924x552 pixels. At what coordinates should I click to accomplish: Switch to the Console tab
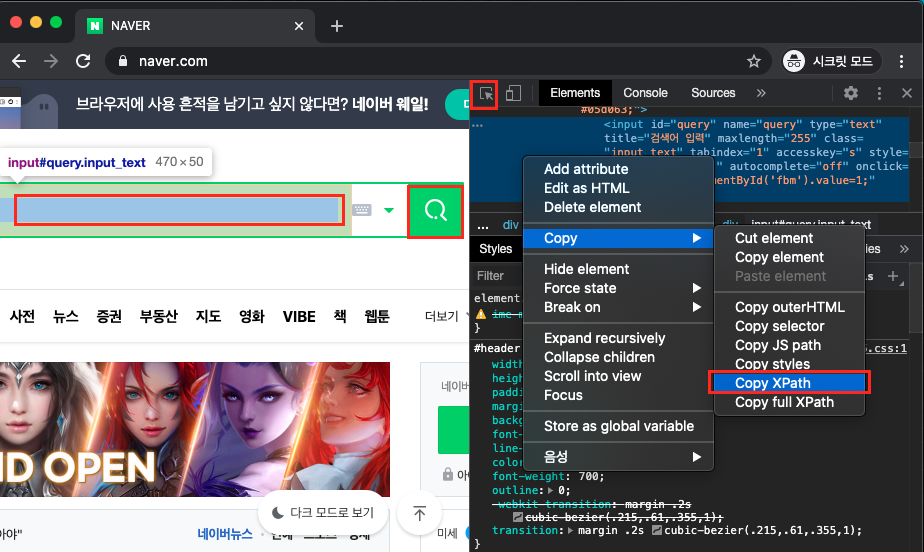coord(645,93)
